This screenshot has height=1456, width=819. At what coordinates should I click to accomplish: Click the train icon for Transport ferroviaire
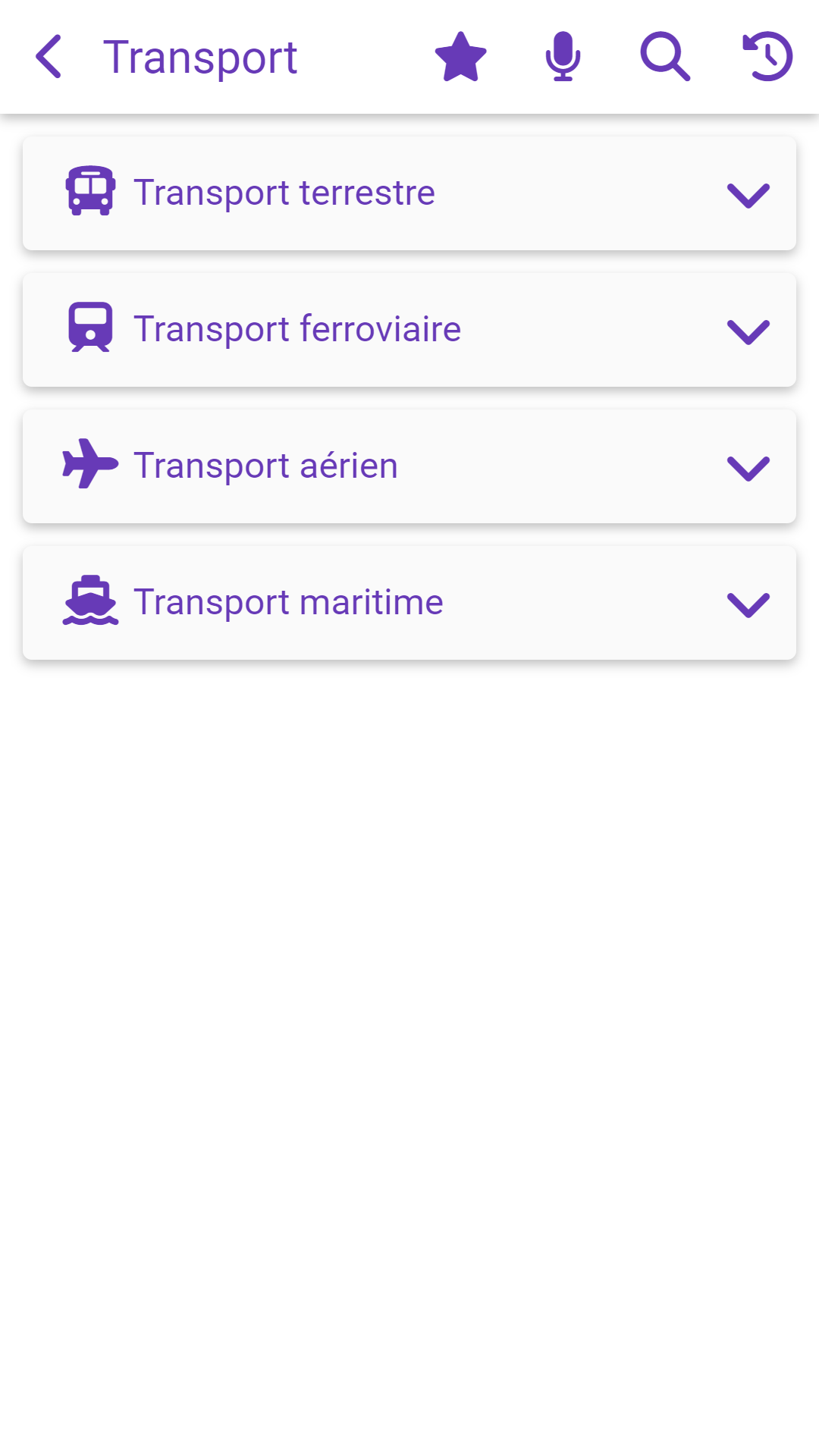click(x=90, y=328)
